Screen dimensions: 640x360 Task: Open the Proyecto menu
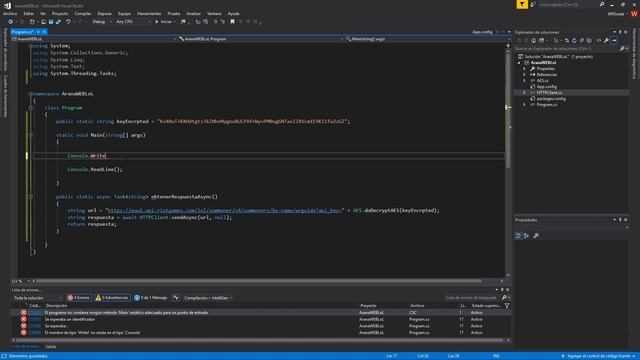click(x=60, y=13)
